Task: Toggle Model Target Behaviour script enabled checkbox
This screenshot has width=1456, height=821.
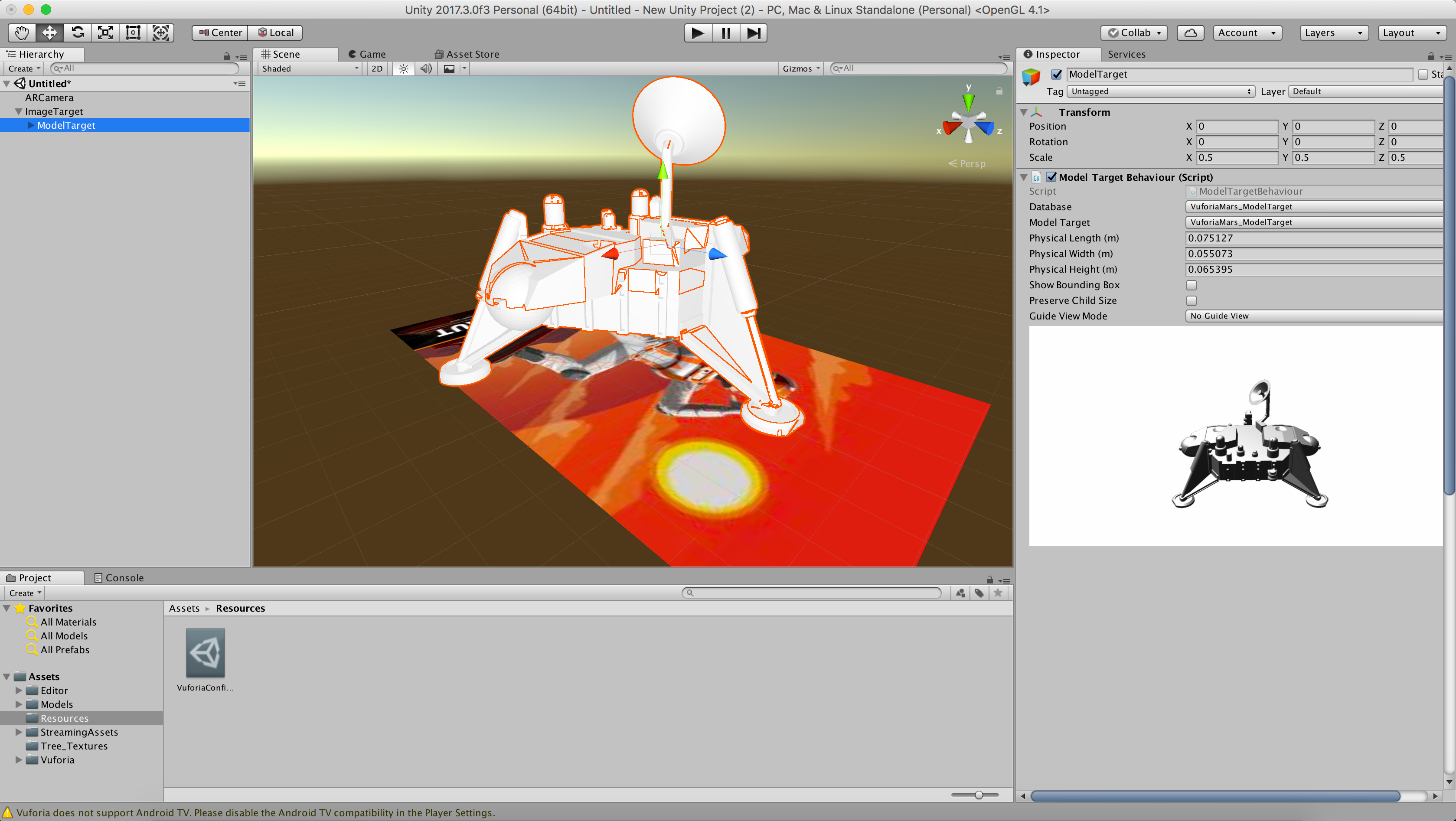Action: pos(1051,177)
